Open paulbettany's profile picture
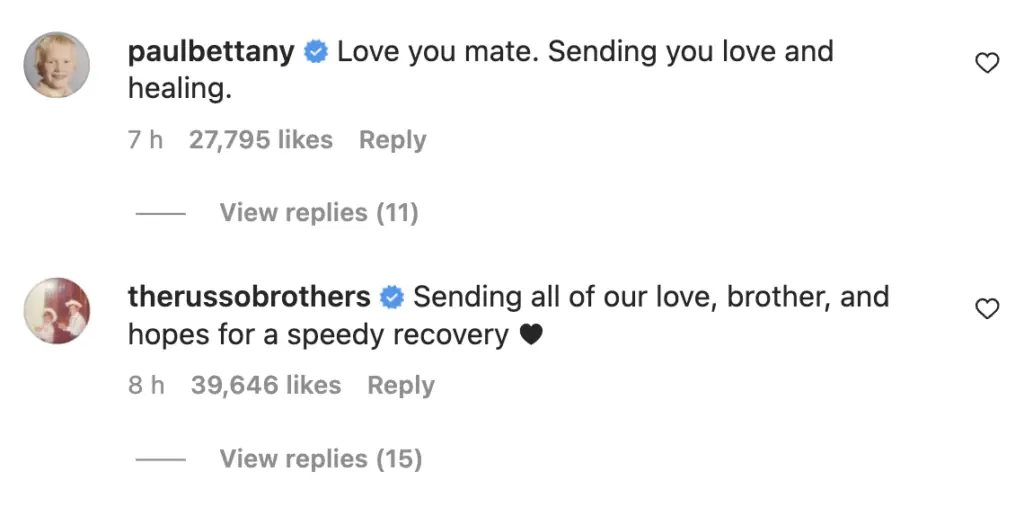This screenshot has height=507, width=1024. [x=57, y=65]
